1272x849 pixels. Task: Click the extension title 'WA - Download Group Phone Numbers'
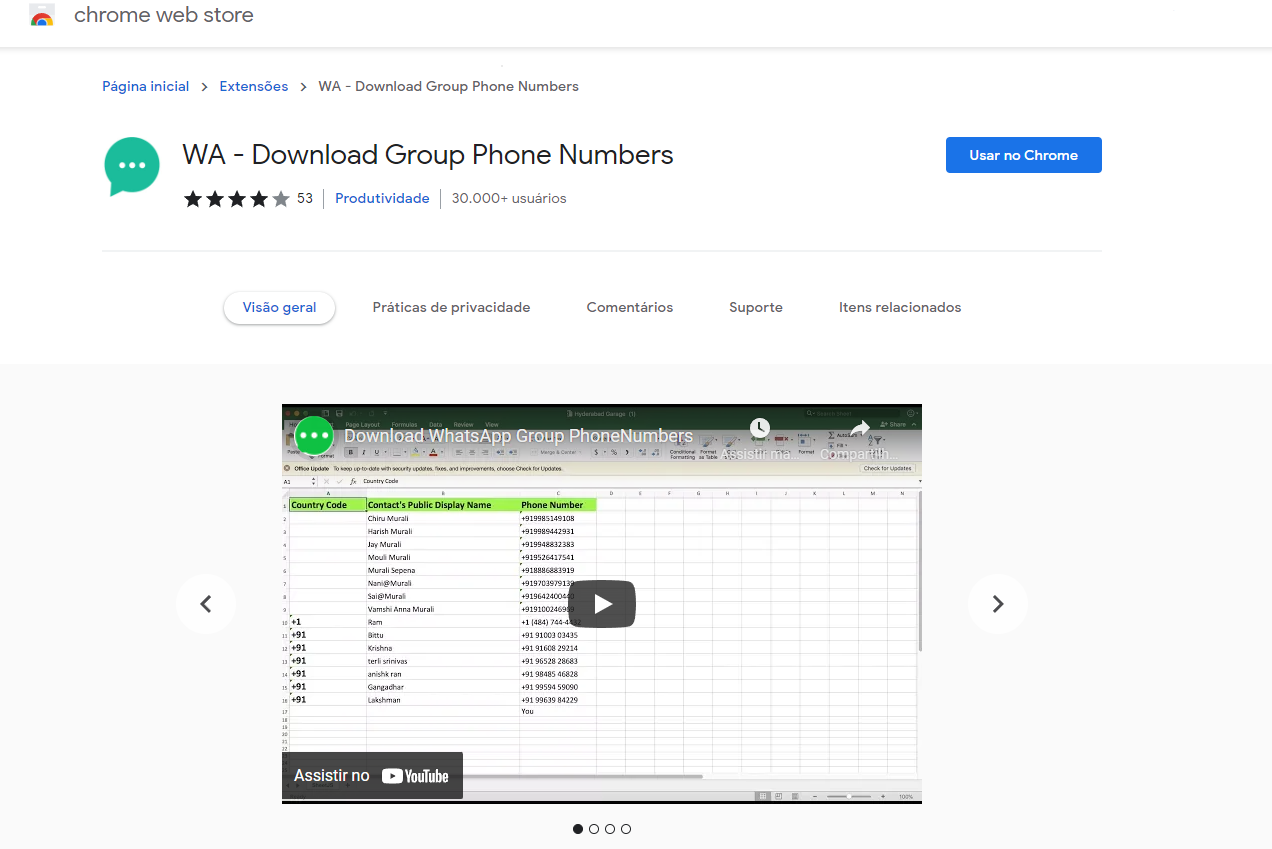coord(428,155)
